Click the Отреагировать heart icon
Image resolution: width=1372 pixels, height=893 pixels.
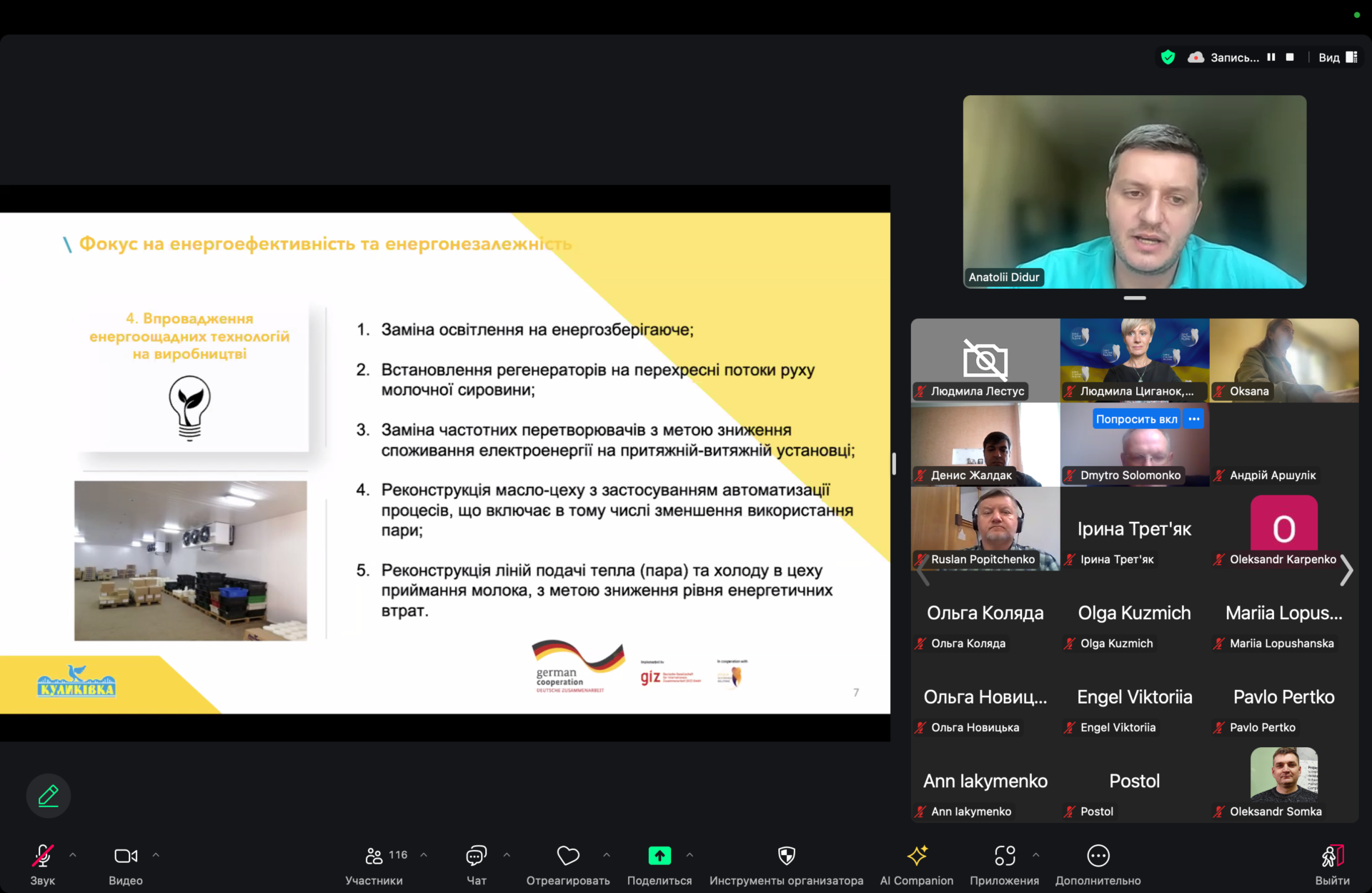568,856
